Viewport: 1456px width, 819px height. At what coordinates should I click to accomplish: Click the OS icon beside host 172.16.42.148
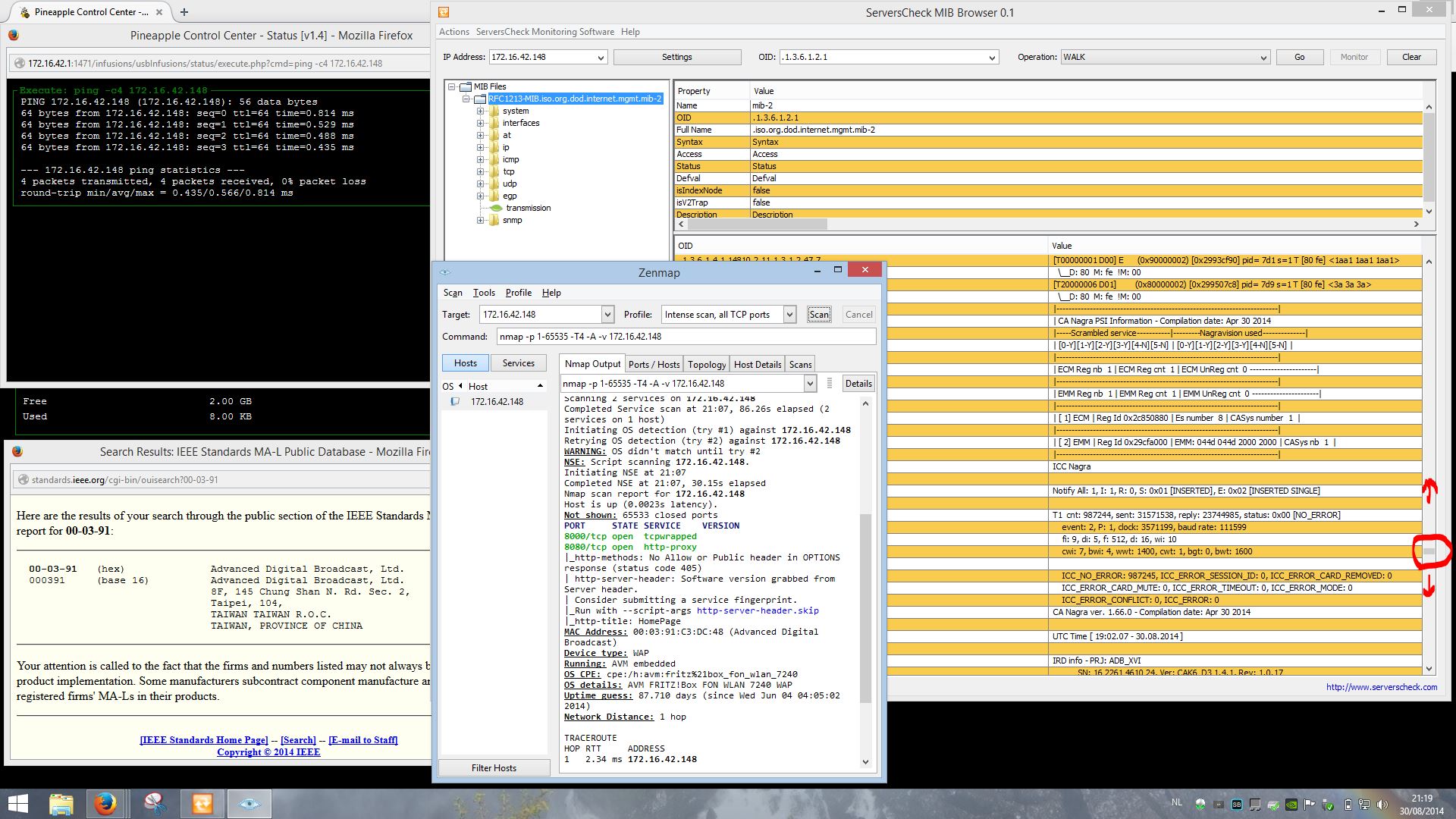[x=455, y=402]
